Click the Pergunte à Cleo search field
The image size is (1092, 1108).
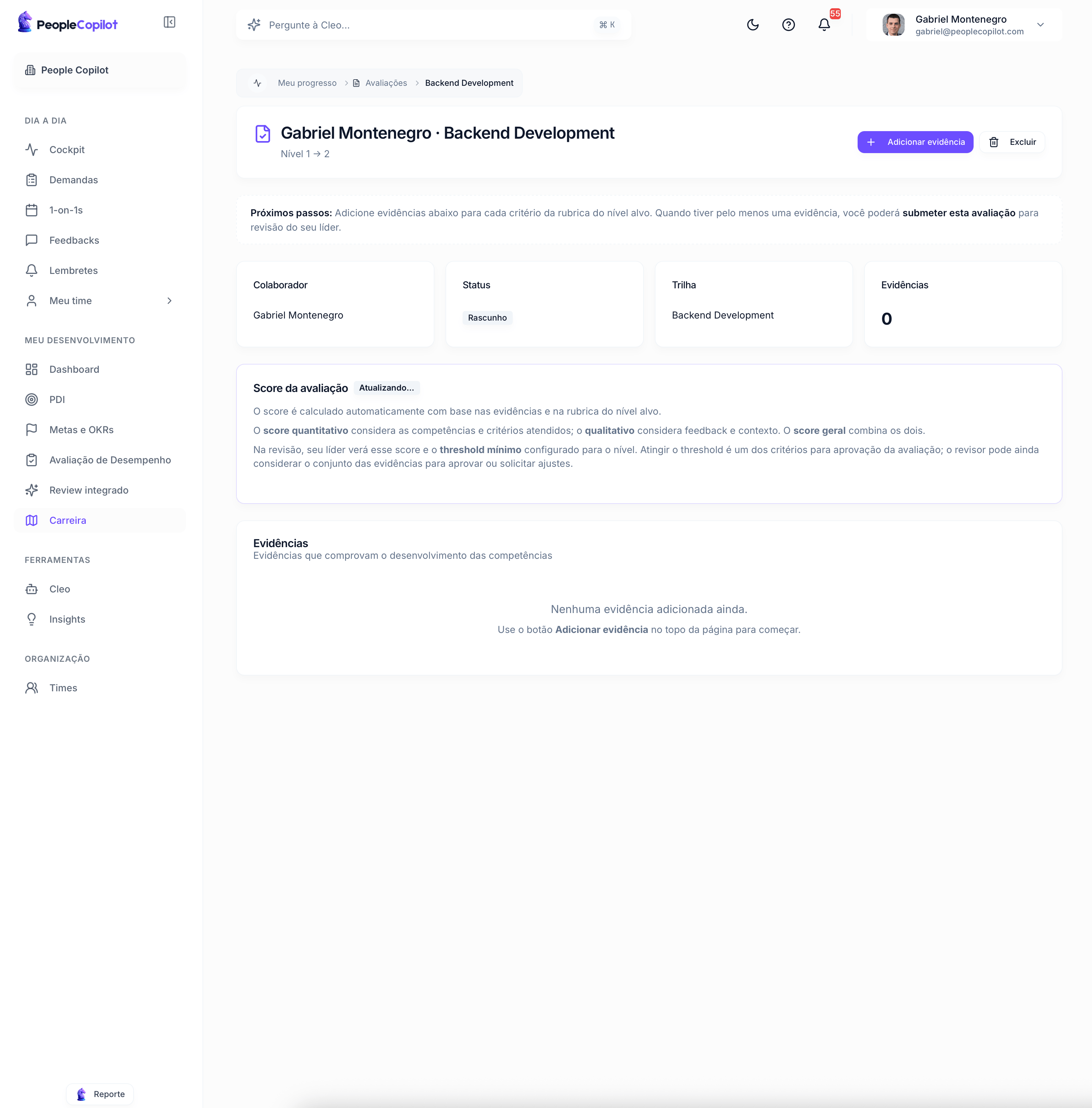click(x=433, y=25)
